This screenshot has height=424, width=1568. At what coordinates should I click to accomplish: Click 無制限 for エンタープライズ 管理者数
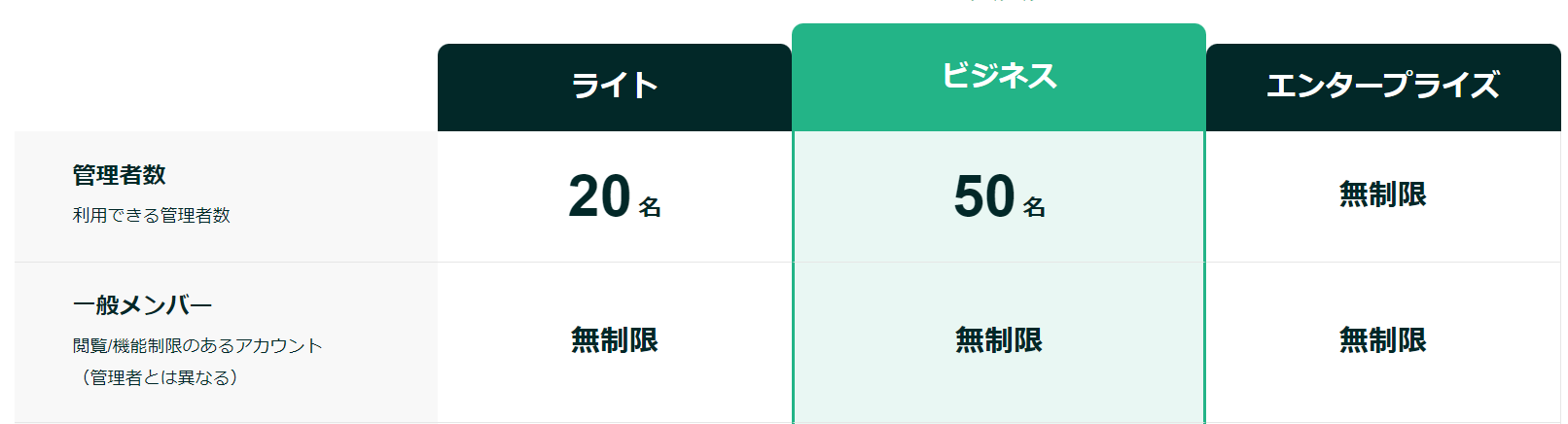tap(1382, 194)
